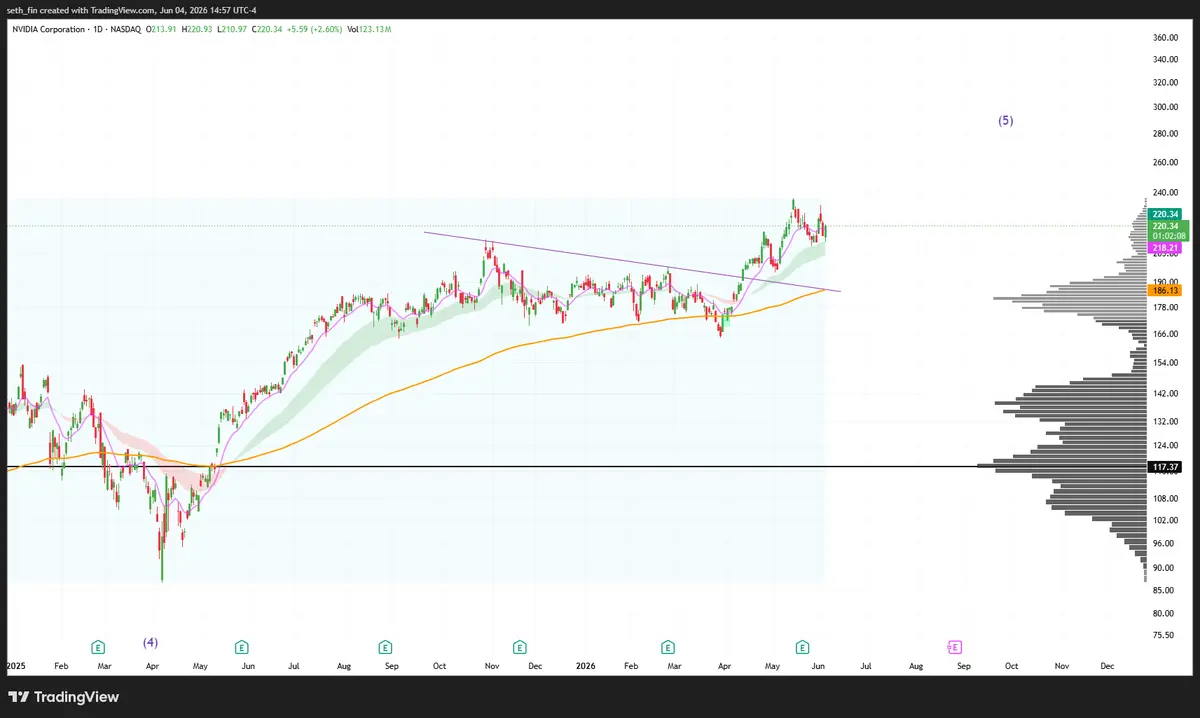Click the 1D interval in chart title
Screen dimensions: 1200x718
coord(96,29)
